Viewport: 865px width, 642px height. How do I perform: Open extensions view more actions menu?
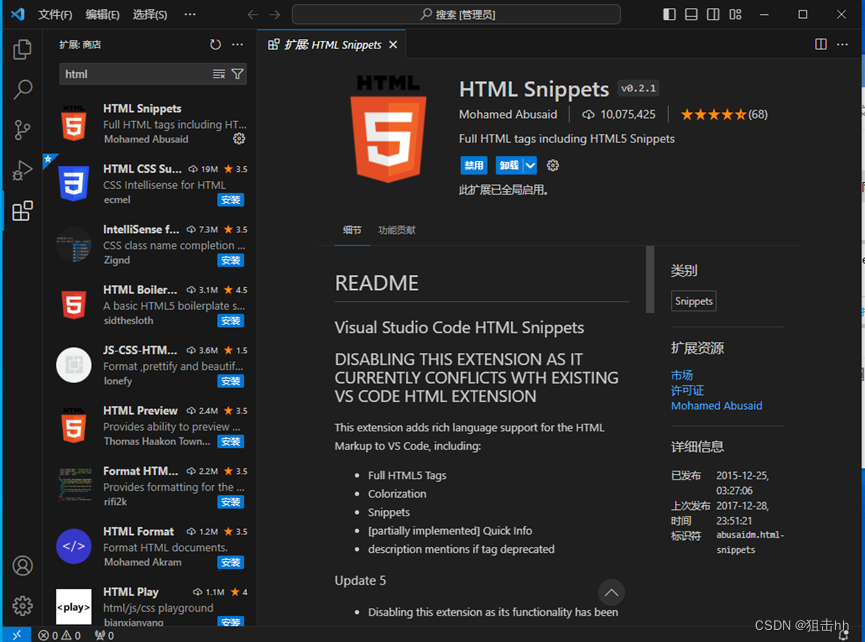(x=237, y=45)
